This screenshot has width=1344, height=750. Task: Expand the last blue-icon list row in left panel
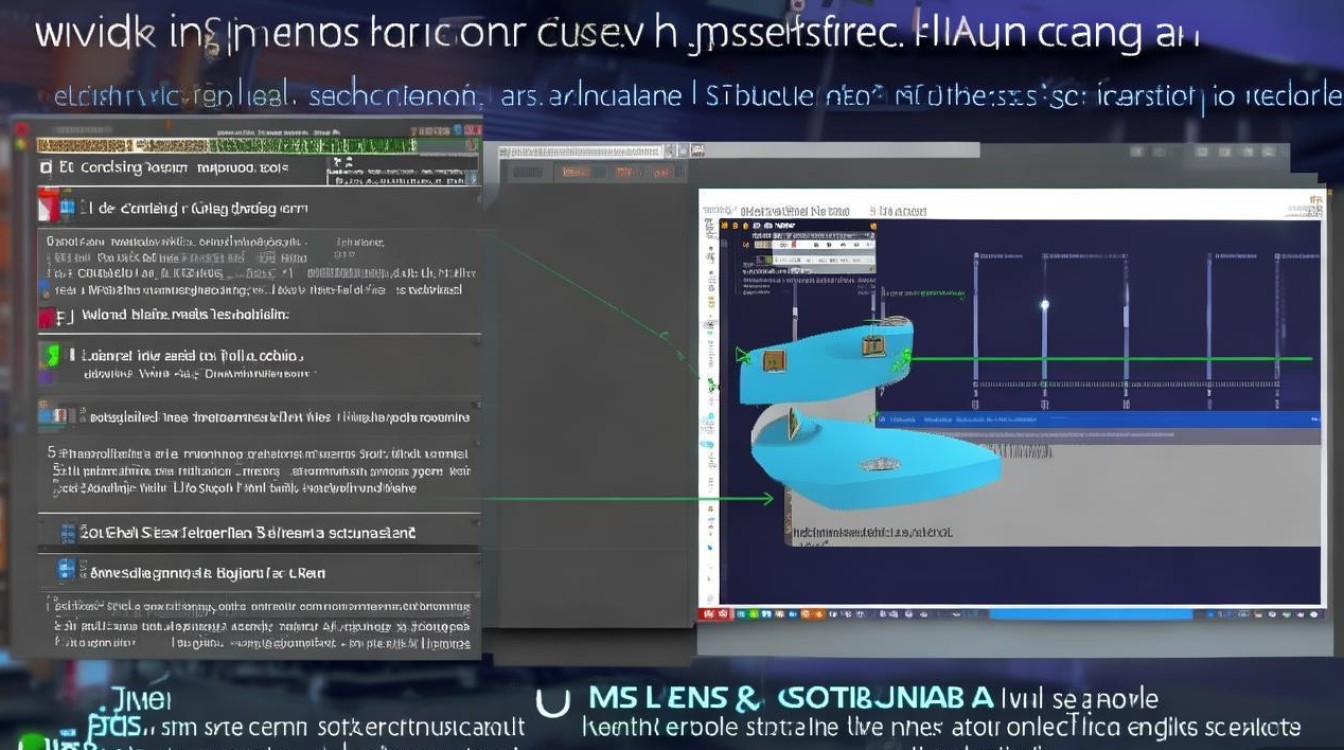[x=258, y=573]
